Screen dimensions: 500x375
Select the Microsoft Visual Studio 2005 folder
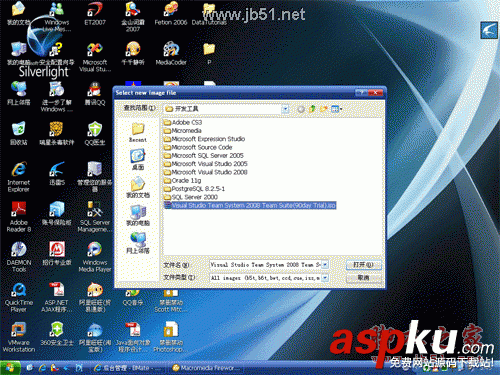(206, 164)
